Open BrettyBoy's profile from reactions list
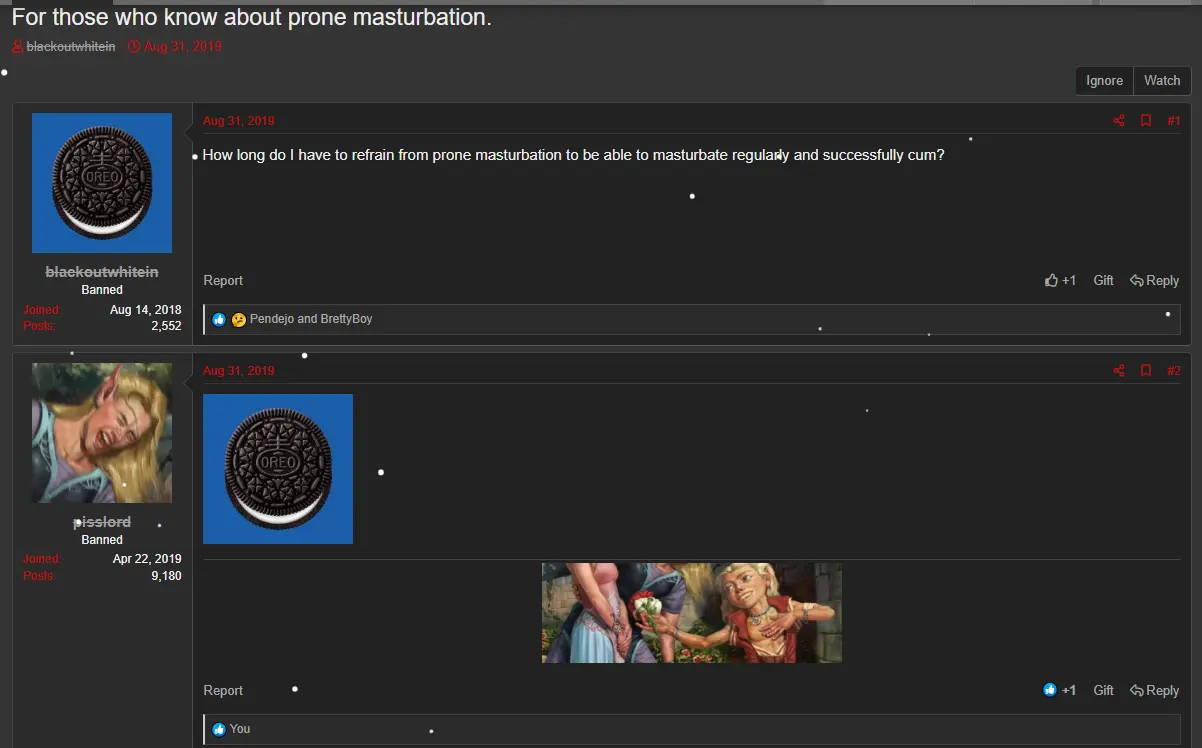Viewport: 1202px width, 748px height. click(346, 319)
